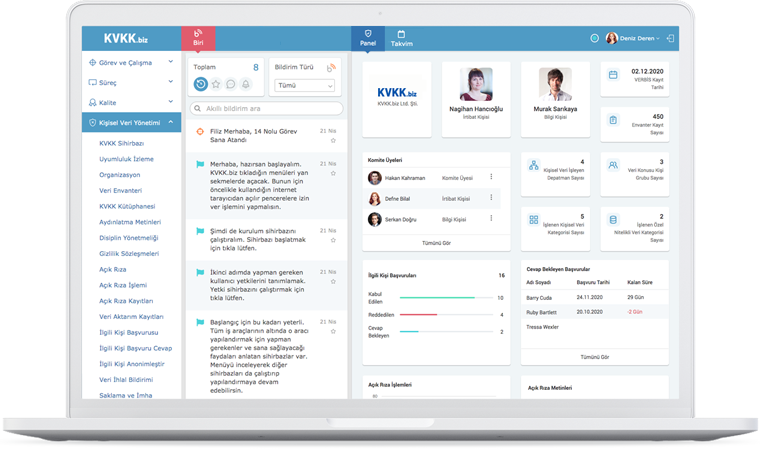Click the logout icon in top bar

[670, 38]
